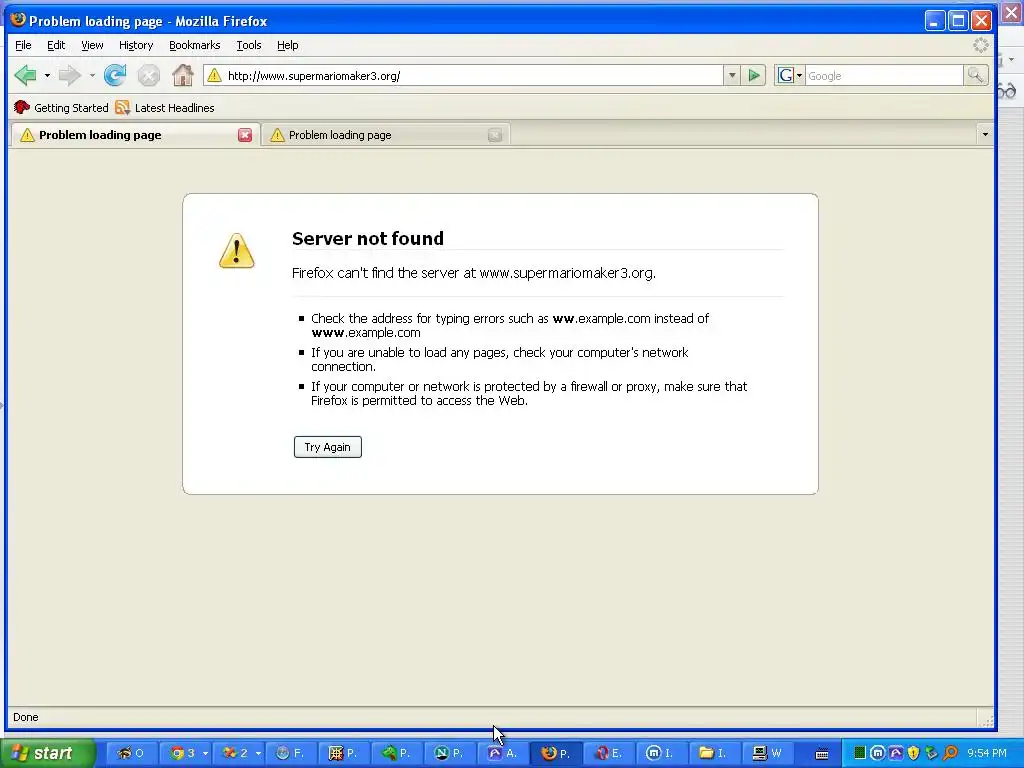1024x768 pixels.
Task: Open the green-arrow-icon taskbar item labeled P.
Action: [398, 754]
